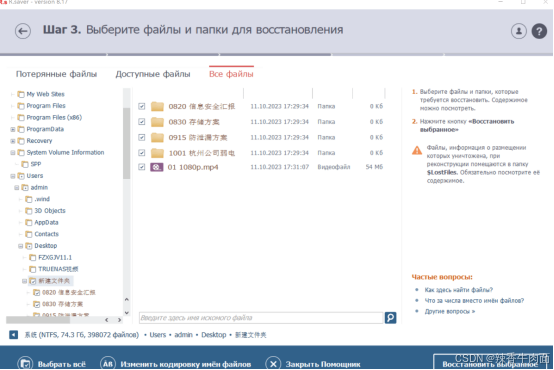
Task: Click the file name search input field
Action: 261,318
